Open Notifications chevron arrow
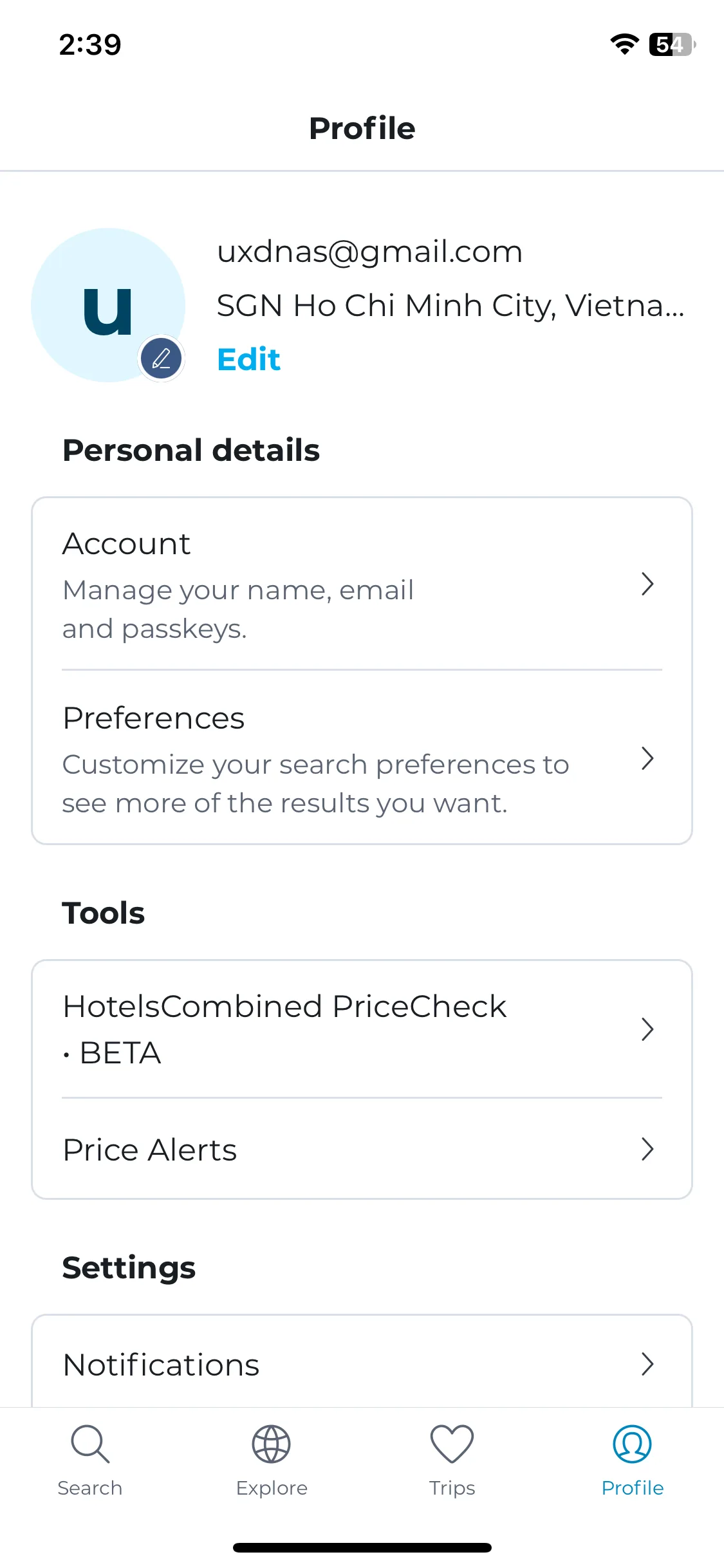This screenshot has height=1568, width=724. click(647, 1364)
